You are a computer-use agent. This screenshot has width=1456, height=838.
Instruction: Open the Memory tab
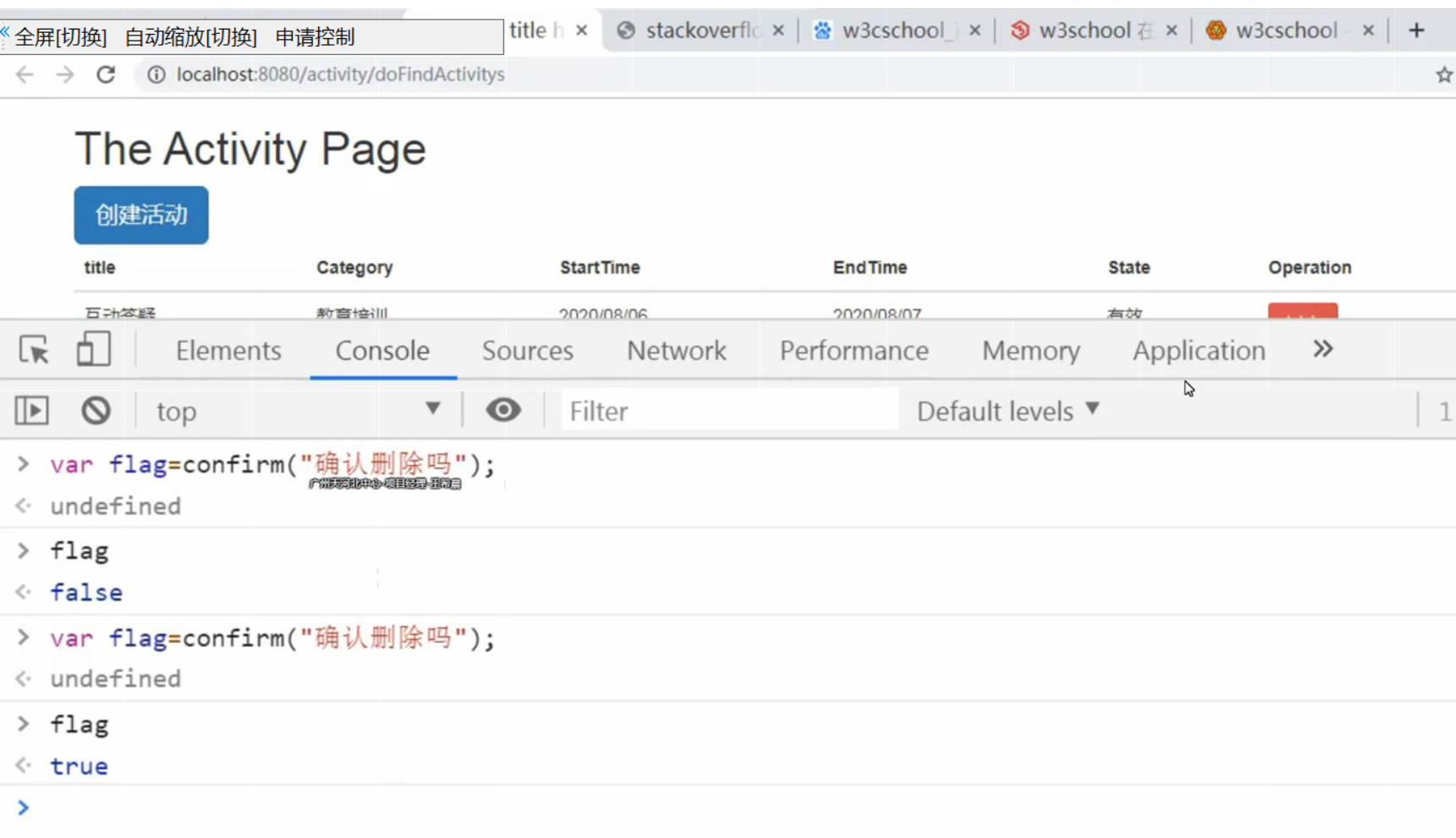[x=1031, y=350]
